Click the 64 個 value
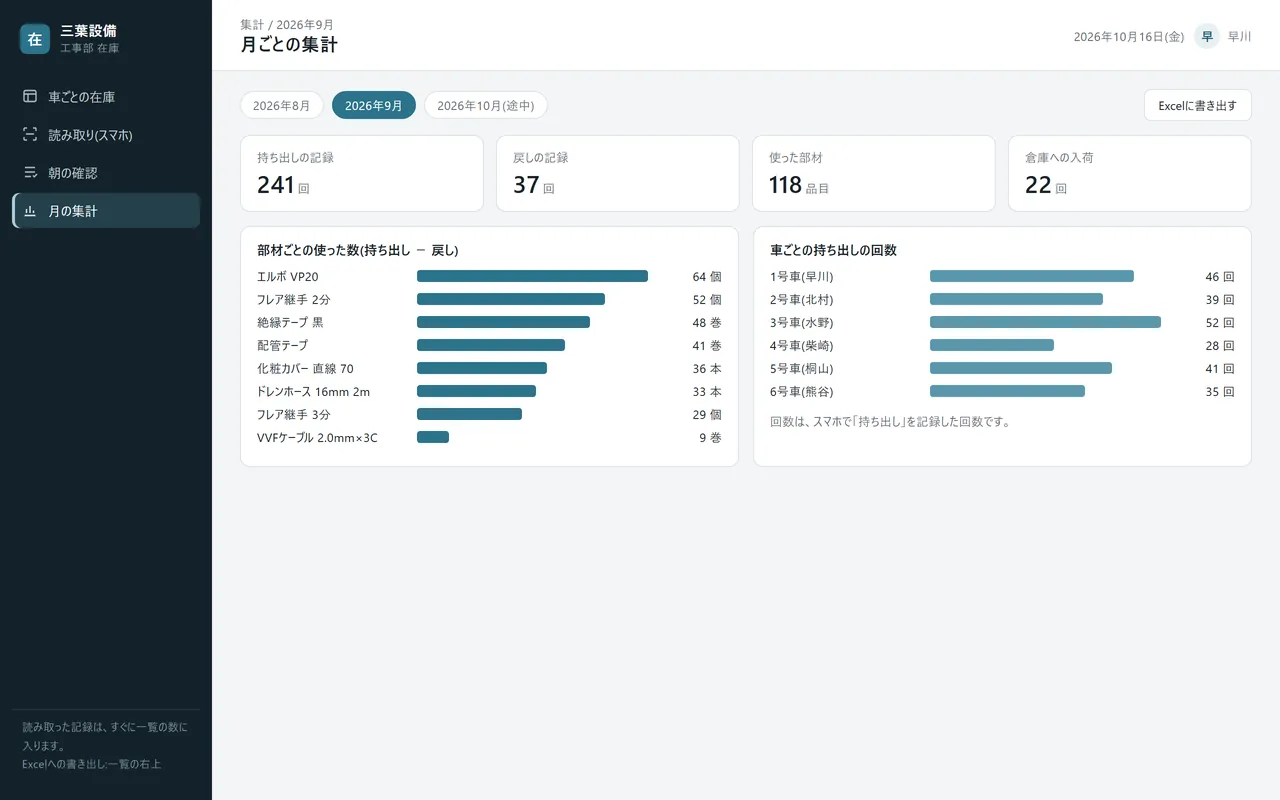The width and height of the screenshot is (1280, 800). click(x=707, y=276)
